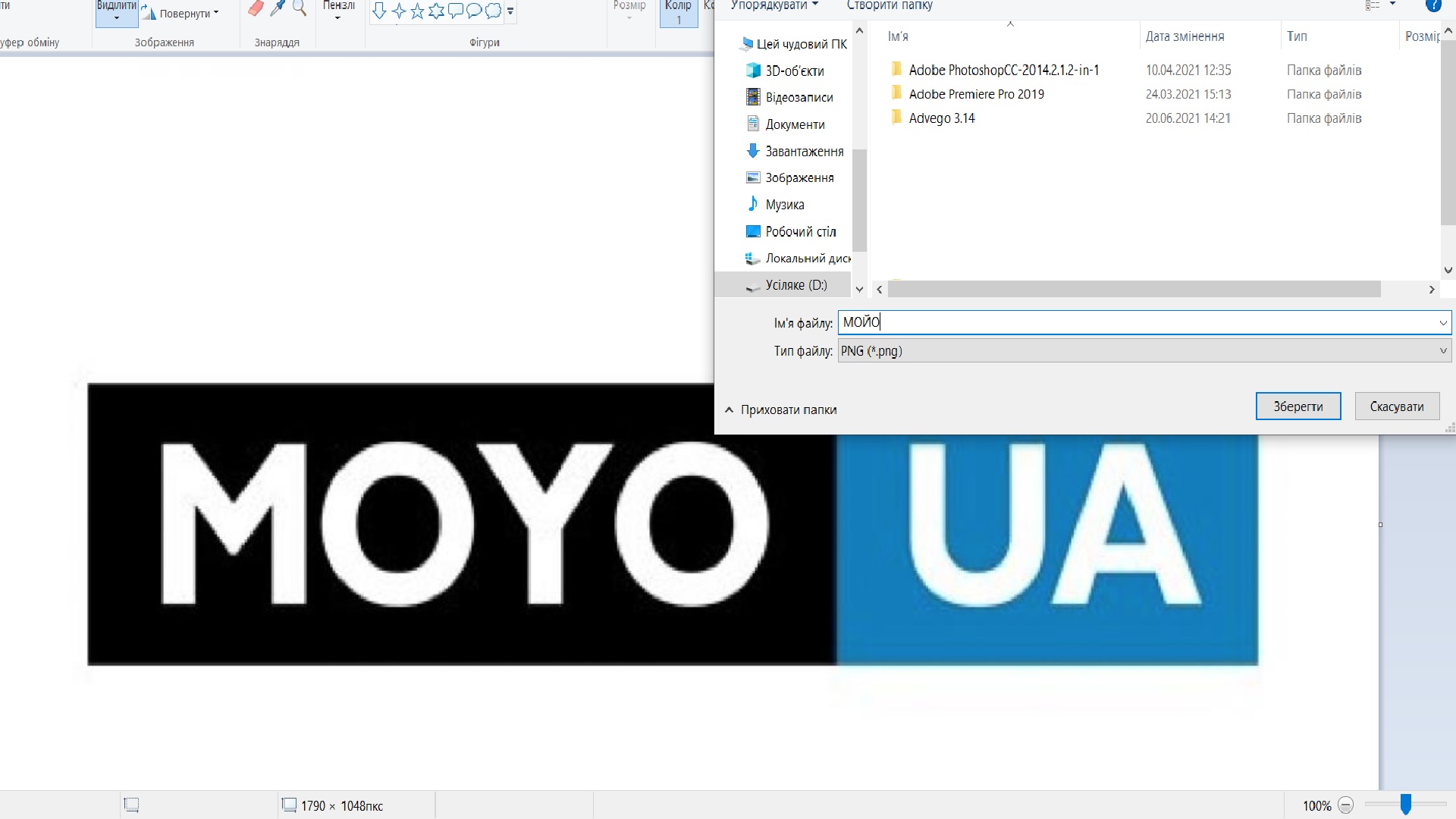Choose the down arrow shape
Screen dimensions: 1456x819
click(380, 11)
